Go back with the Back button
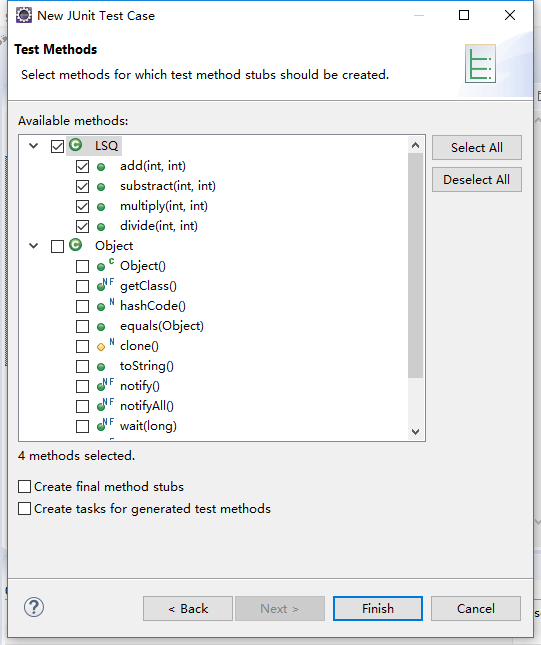Viewport: 541px width, 645px height. pyautogui.click(x=188, y=608)
